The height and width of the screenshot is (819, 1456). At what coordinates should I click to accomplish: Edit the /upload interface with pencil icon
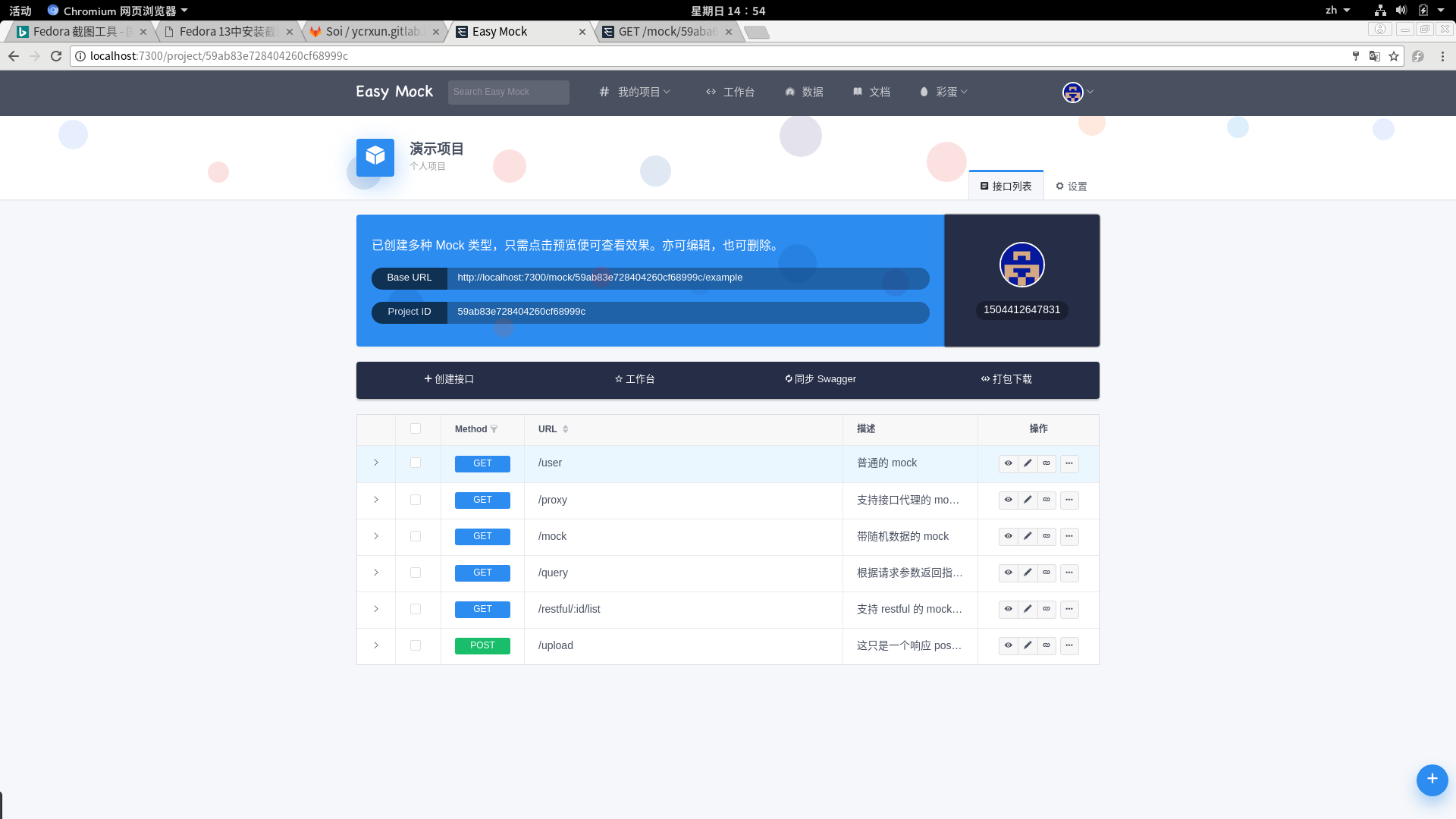(1028, 645)
